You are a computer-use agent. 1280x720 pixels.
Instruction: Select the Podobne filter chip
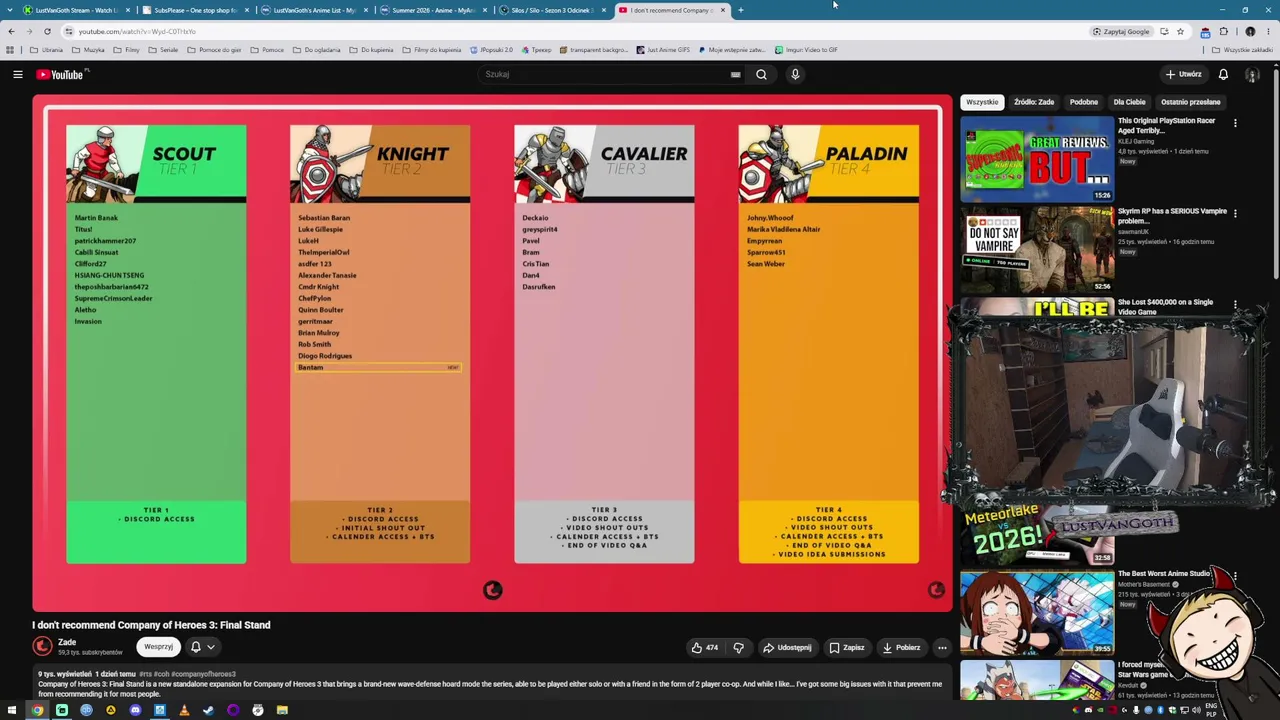1084,102
